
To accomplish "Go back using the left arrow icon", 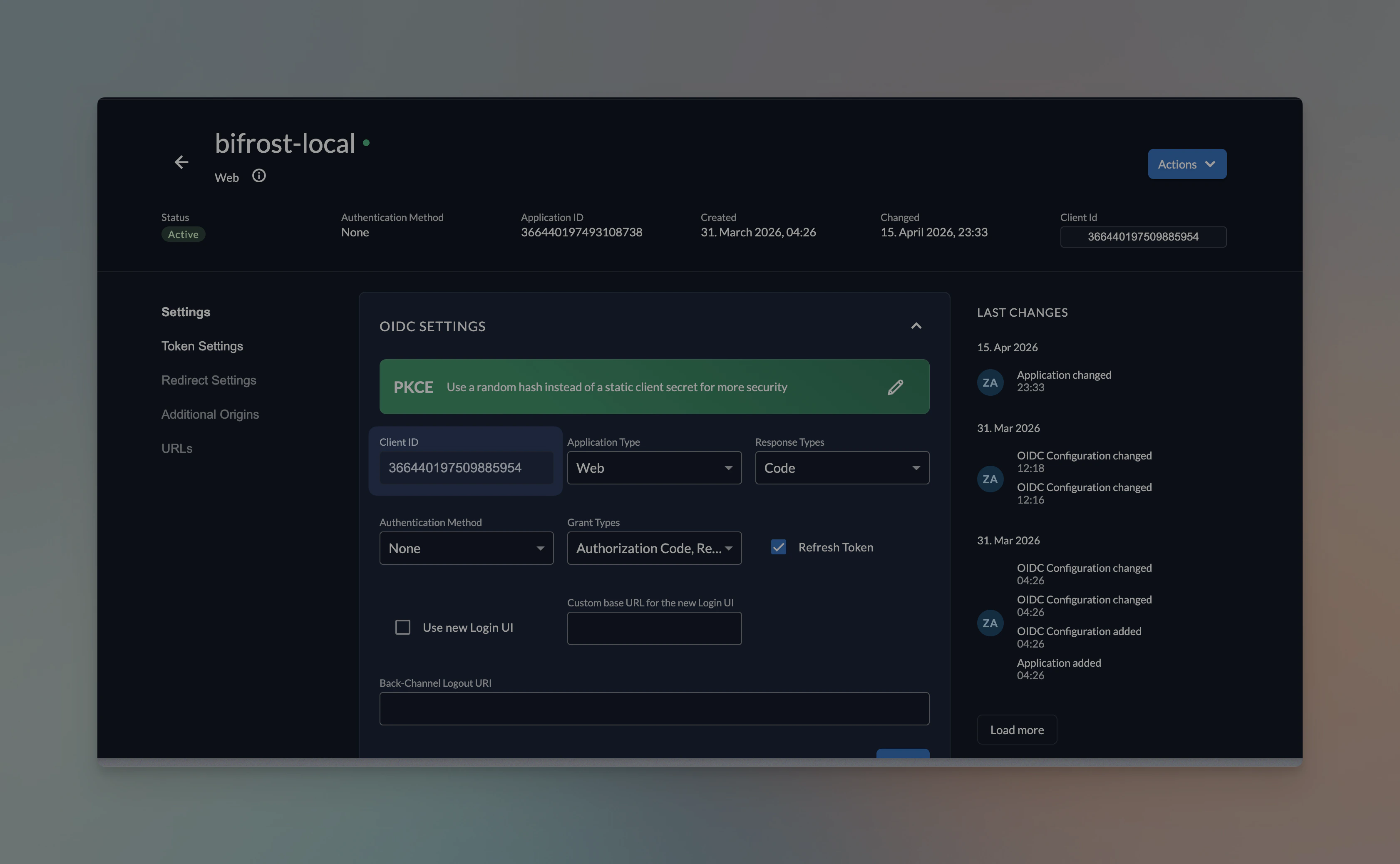I will coord(181,163).
